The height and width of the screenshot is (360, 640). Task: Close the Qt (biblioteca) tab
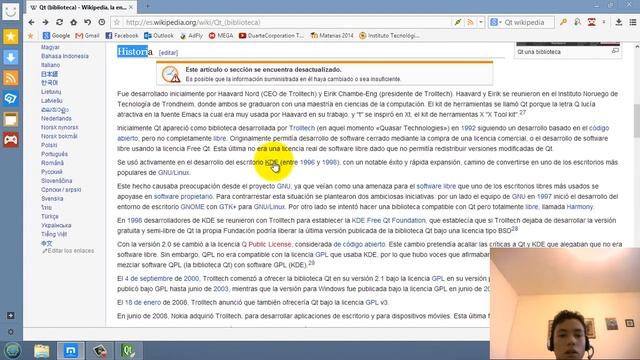[x=131, y=7]
